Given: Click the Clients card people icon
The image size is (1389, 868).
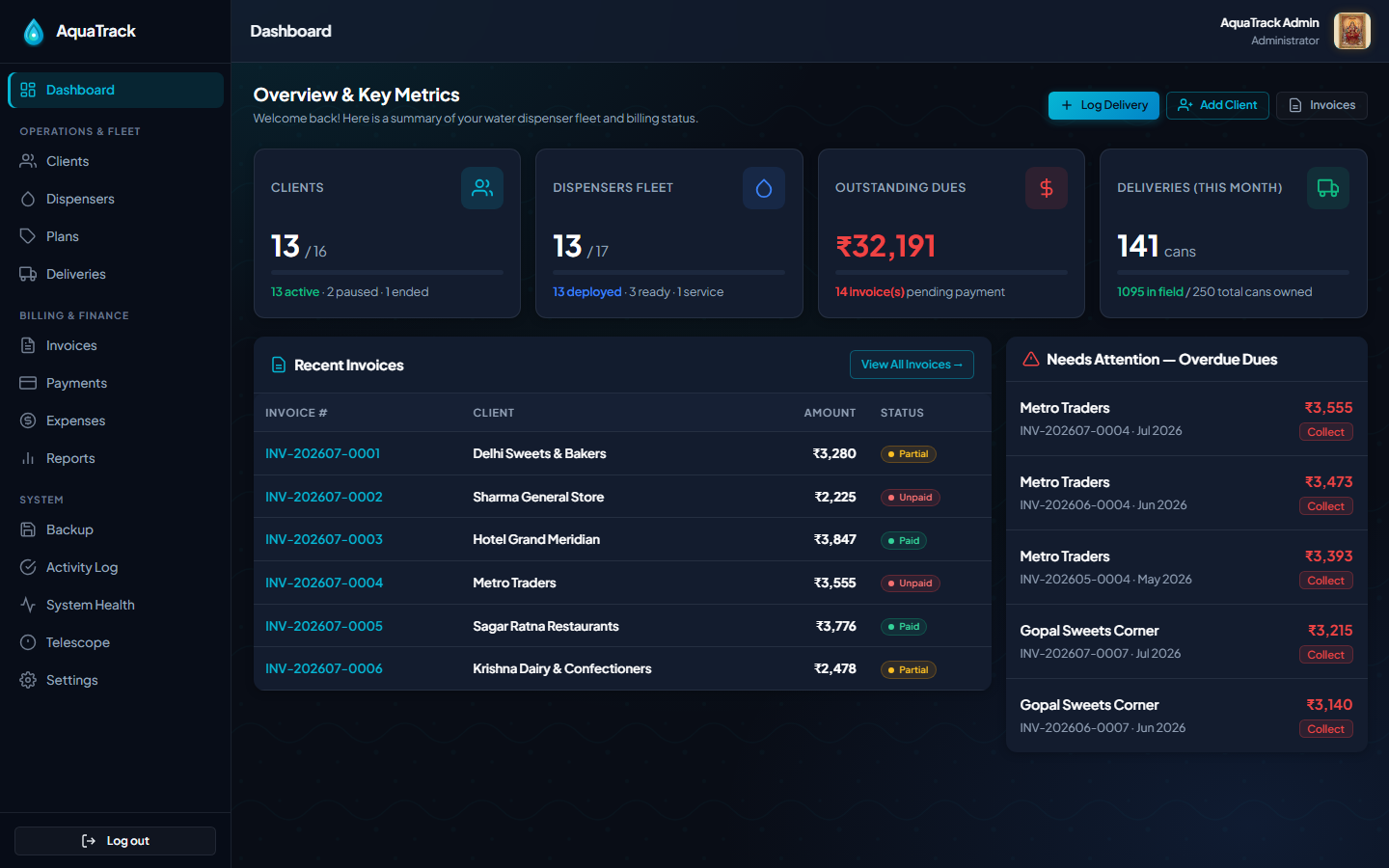Looking at the screenshot, I should click(x=482, y=188).
